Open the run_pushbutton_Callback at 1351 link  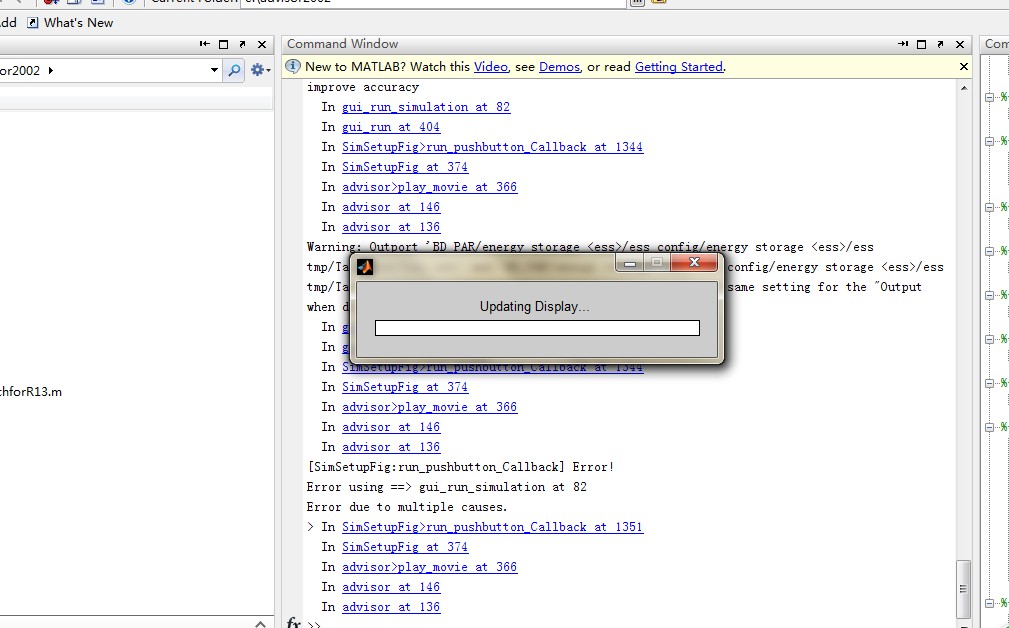(x=492, y=528)
